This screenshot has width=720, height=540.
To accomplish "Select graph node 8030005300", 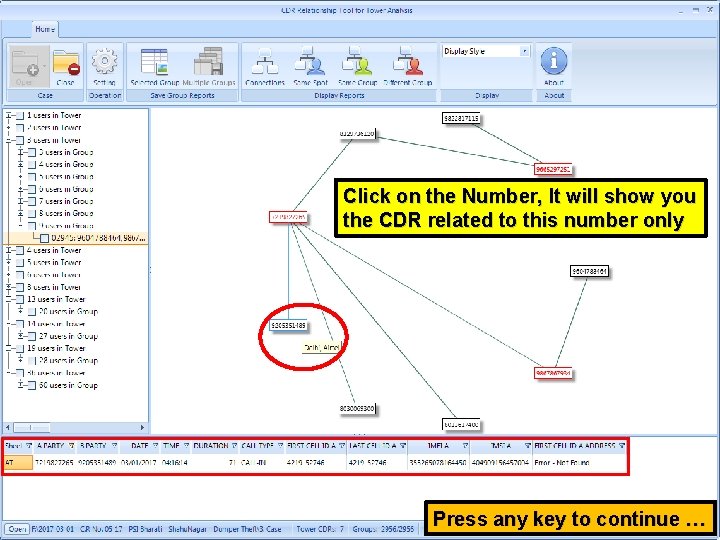I will pyautogui.click(x=357, y=408).
